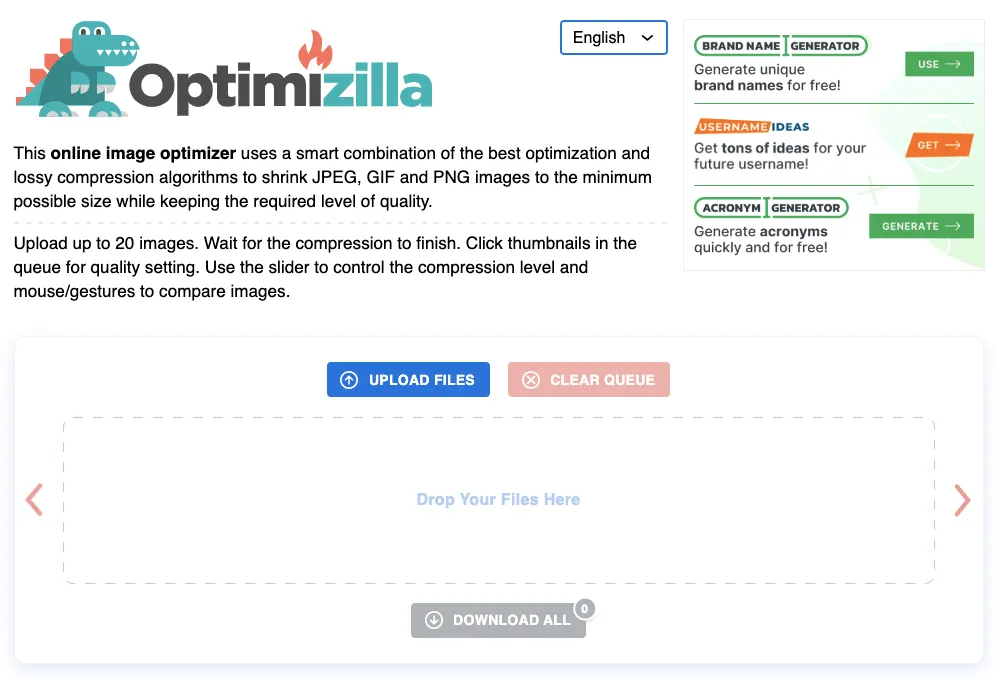Click the X circle icon in Clear Queue
The image size is (999, 680).
point(531,380)
